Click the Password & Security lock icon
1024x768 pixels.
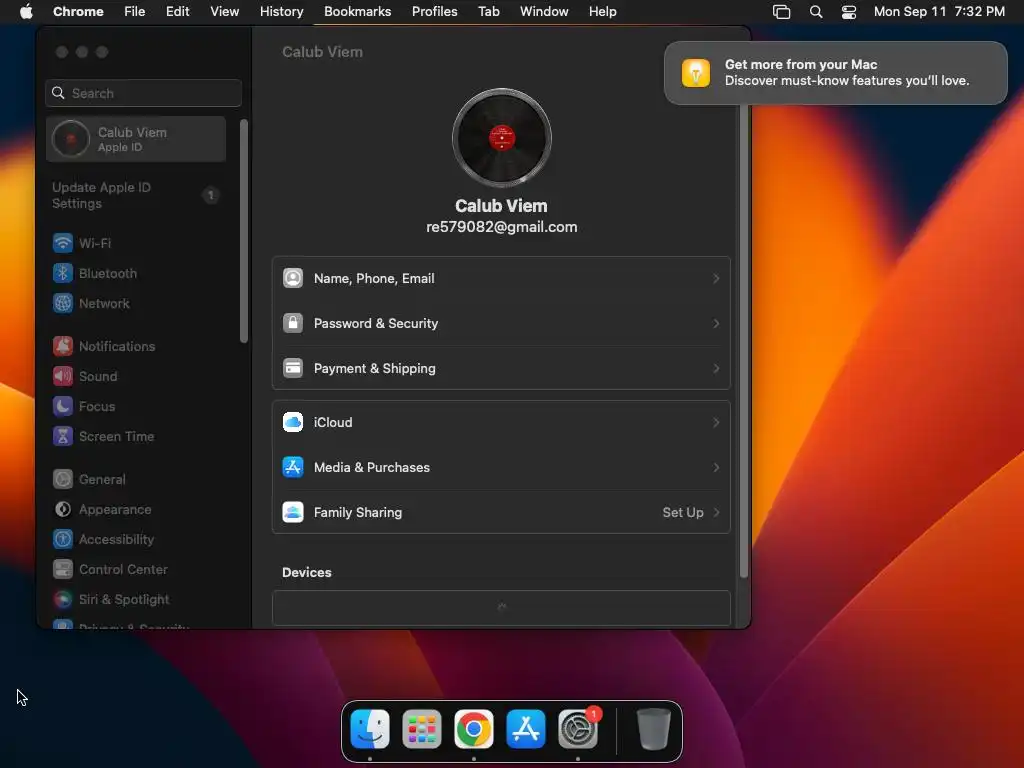tap(293, 323)
